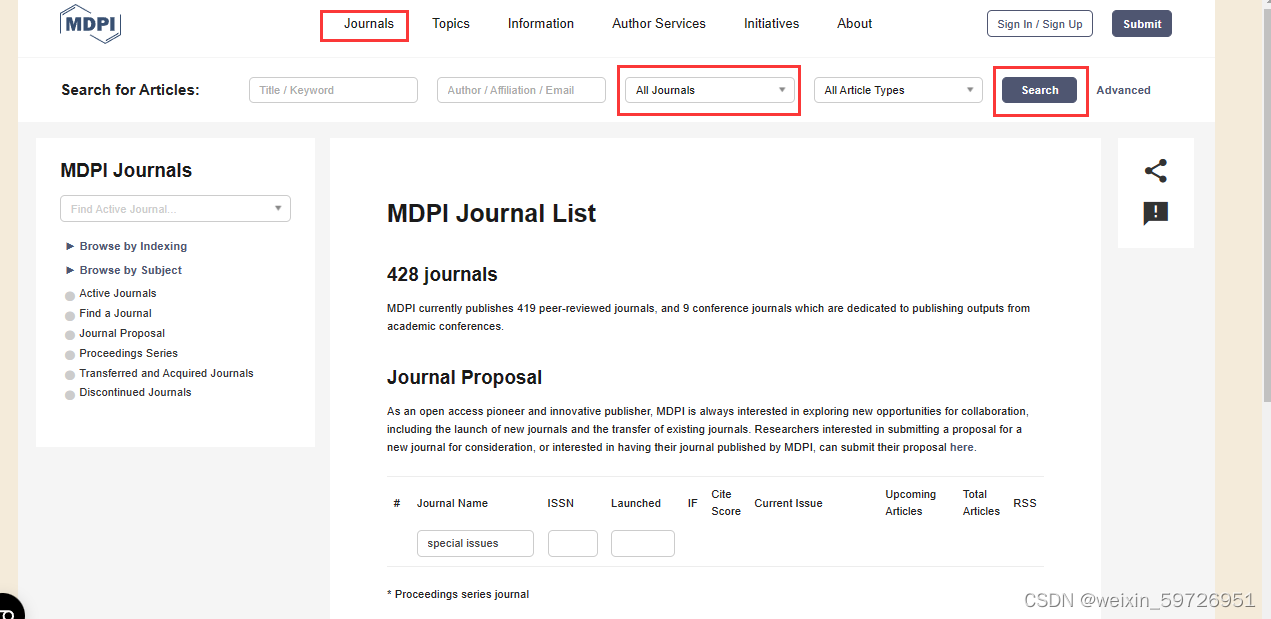Open the All Article Types dropdown

click(898, 90)
